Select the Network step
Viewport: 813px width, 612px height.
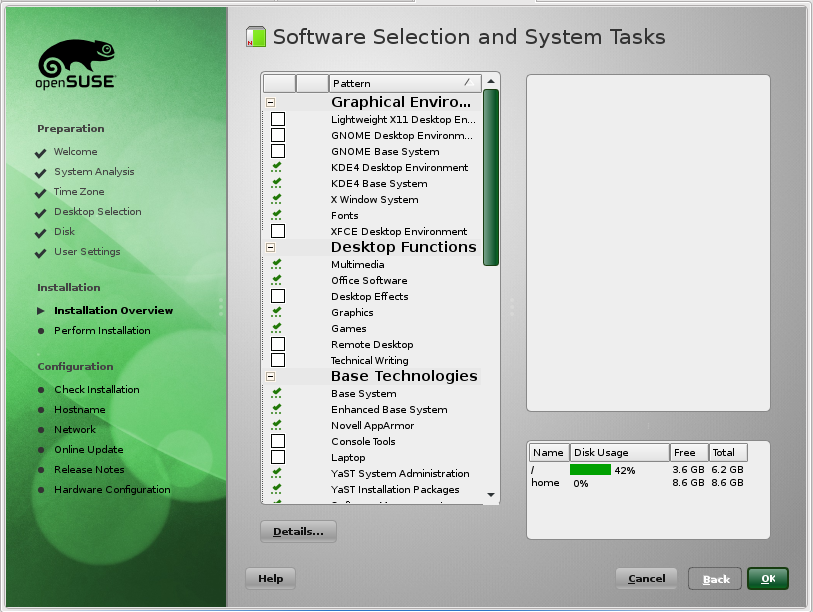tap(75, 429)
